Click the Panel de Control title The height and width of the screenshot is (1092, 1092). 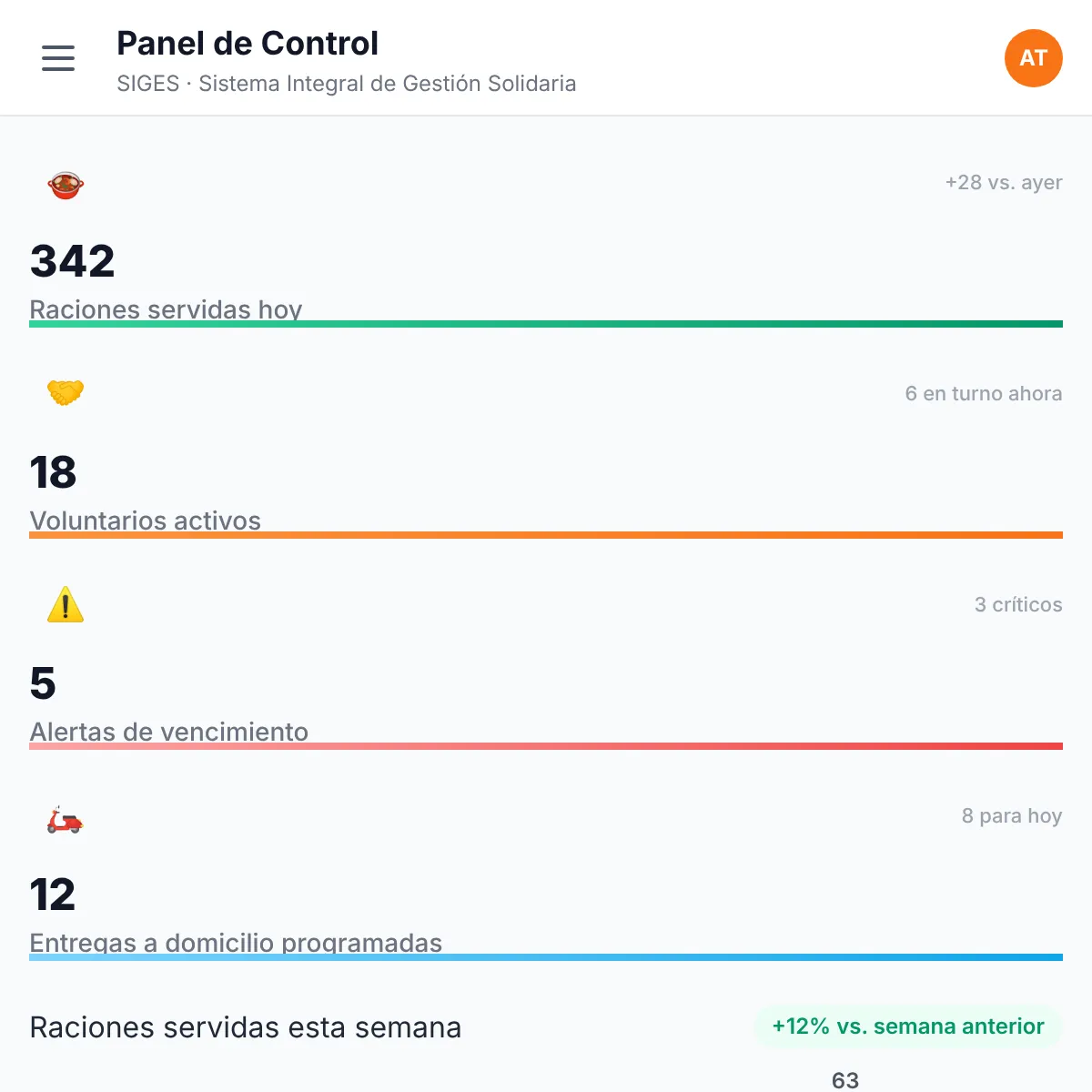248,43
